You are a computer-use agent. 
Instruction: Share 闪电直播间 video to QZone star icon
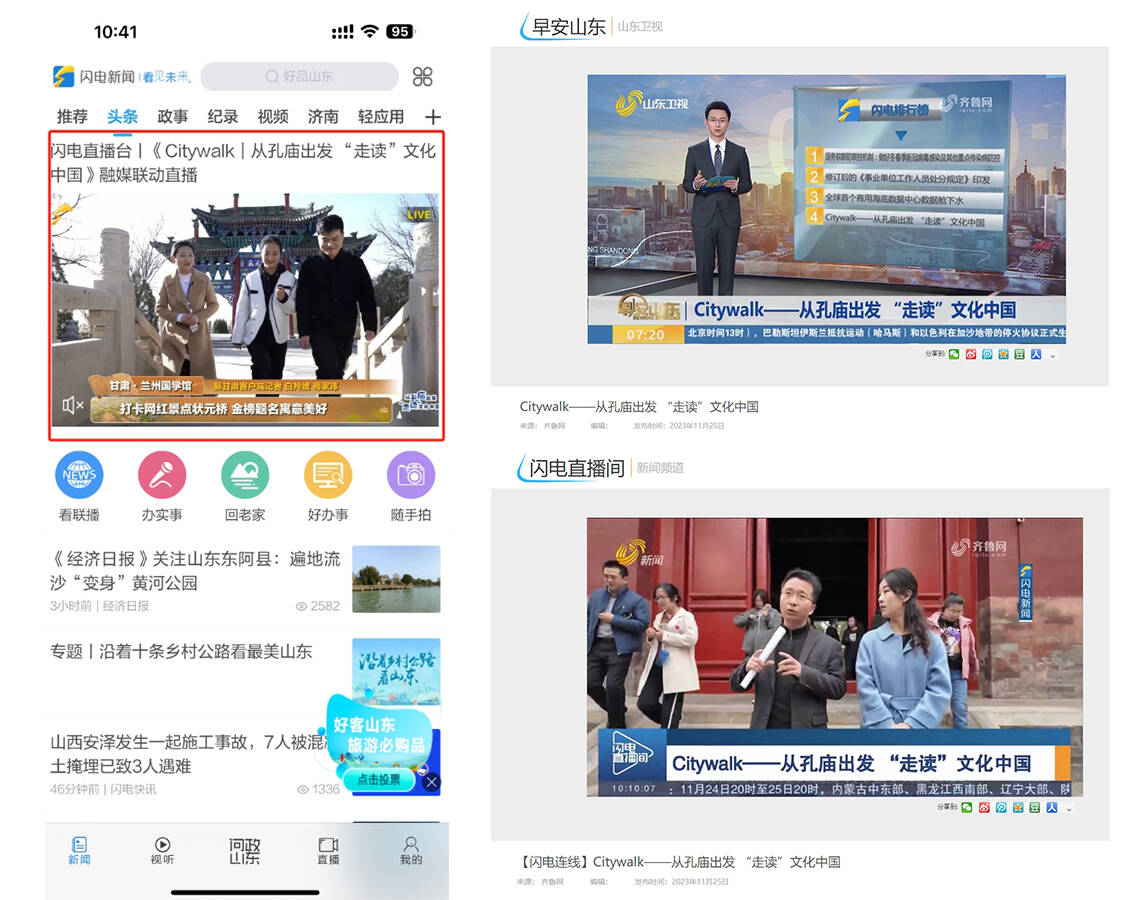click(1018, 807)
